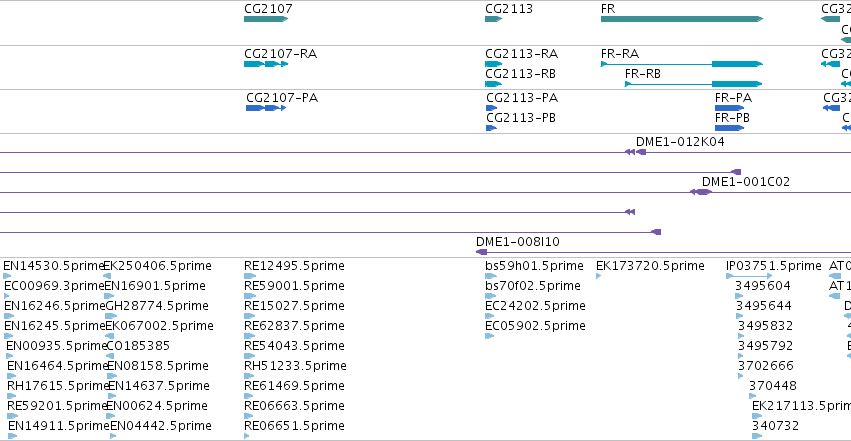Click the FR-PA protein feature
The width and height of the screenshot is (851, 441).
729,108
